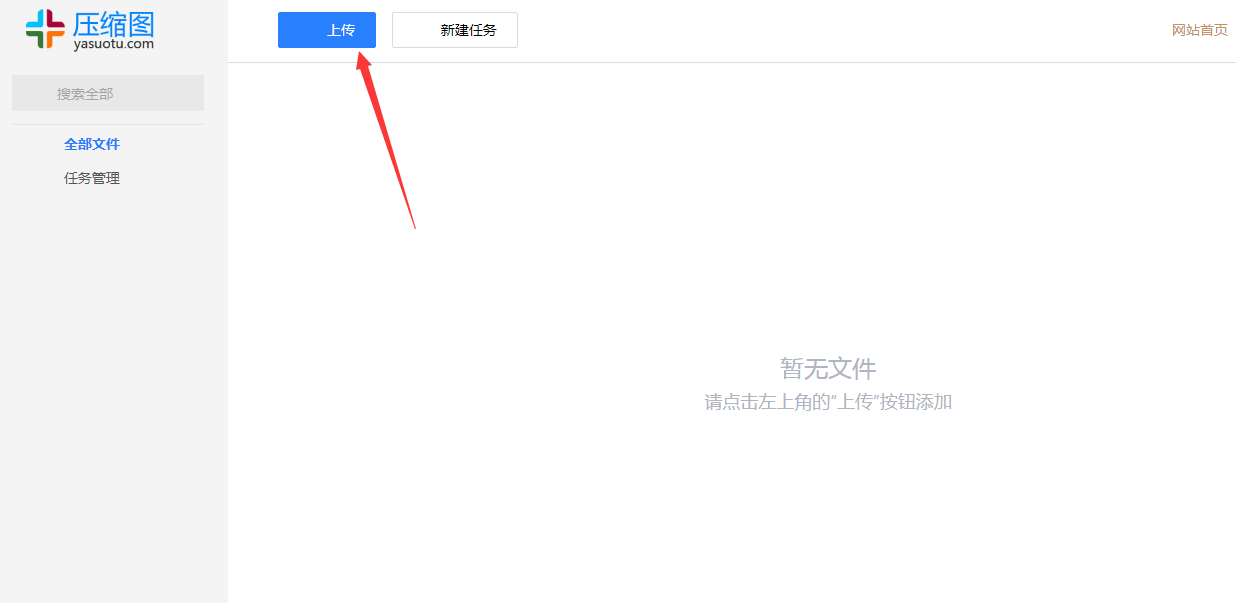Click the 搜索全部 search field
Screen dimensions: 1236x603
108,93
